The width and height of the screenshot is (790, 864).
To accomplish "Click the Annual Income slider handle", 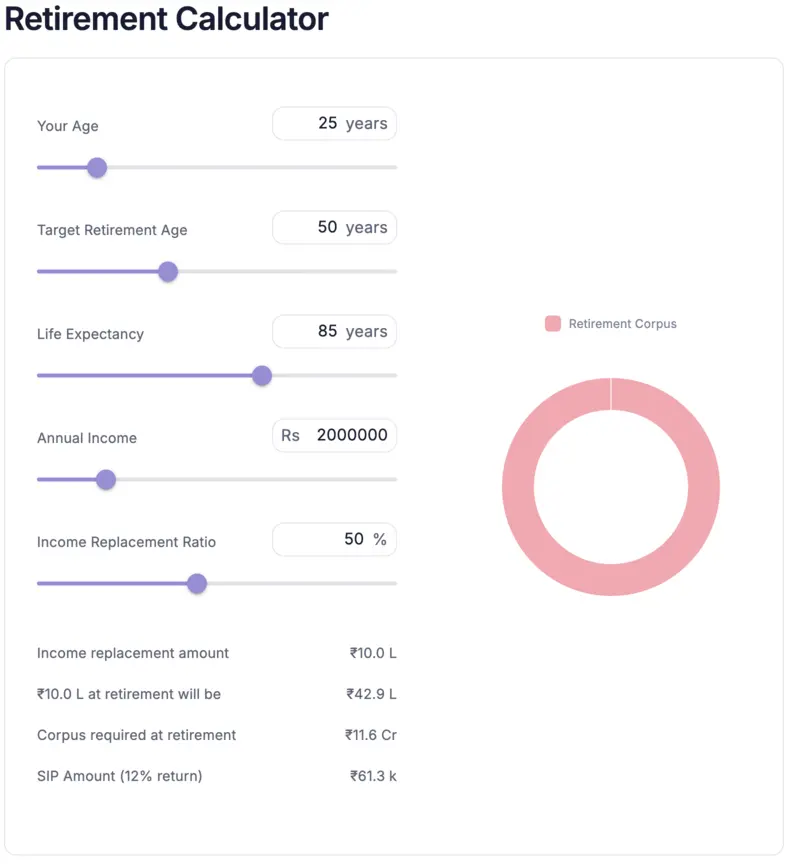I will point(106,479).
